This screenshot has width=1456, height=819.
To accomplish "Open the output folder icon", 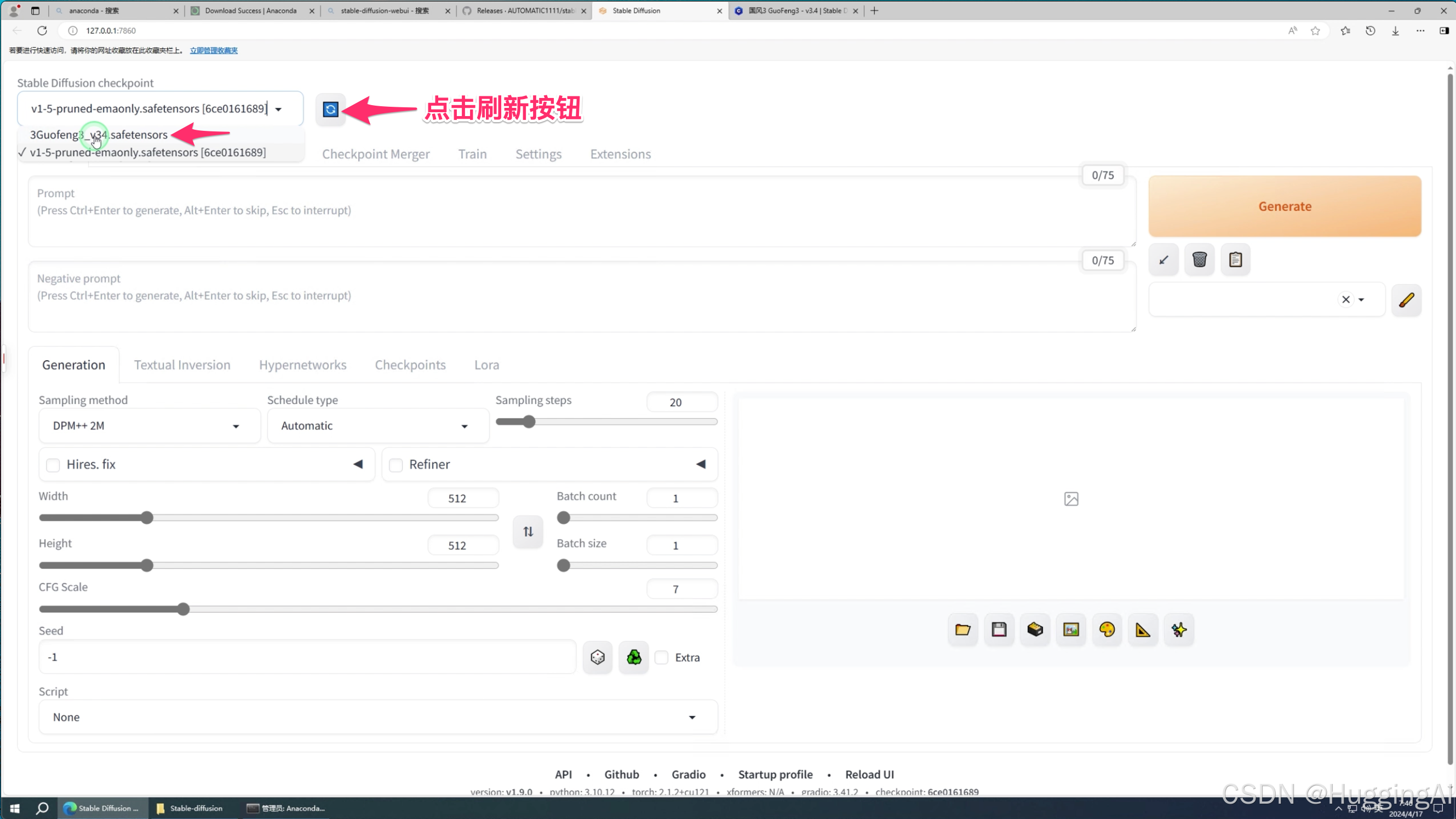I will pyautogui.click(x=962, y=630).
